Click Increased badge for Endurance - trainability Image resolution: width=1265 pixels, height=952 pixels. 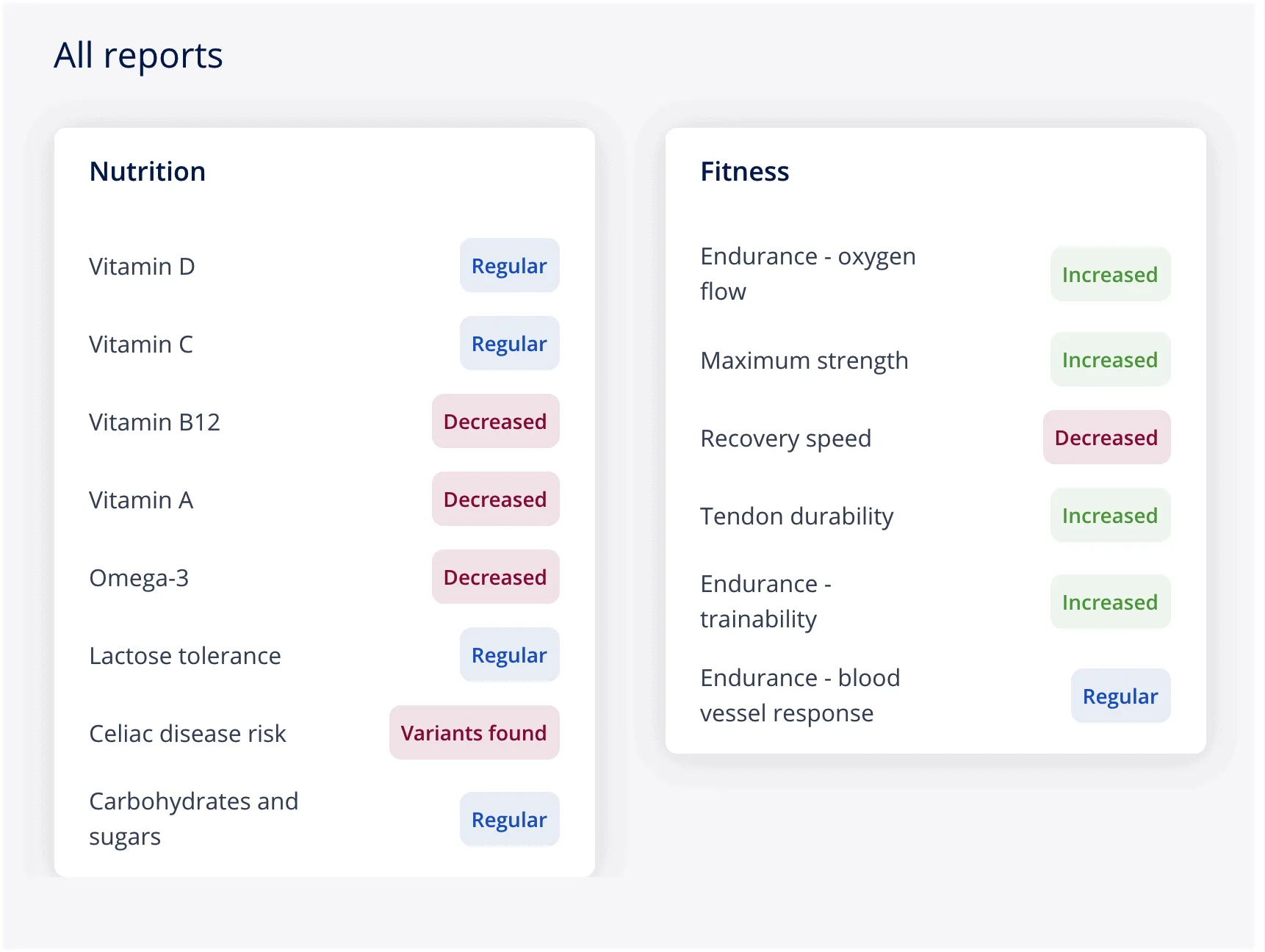point(1110,602)
